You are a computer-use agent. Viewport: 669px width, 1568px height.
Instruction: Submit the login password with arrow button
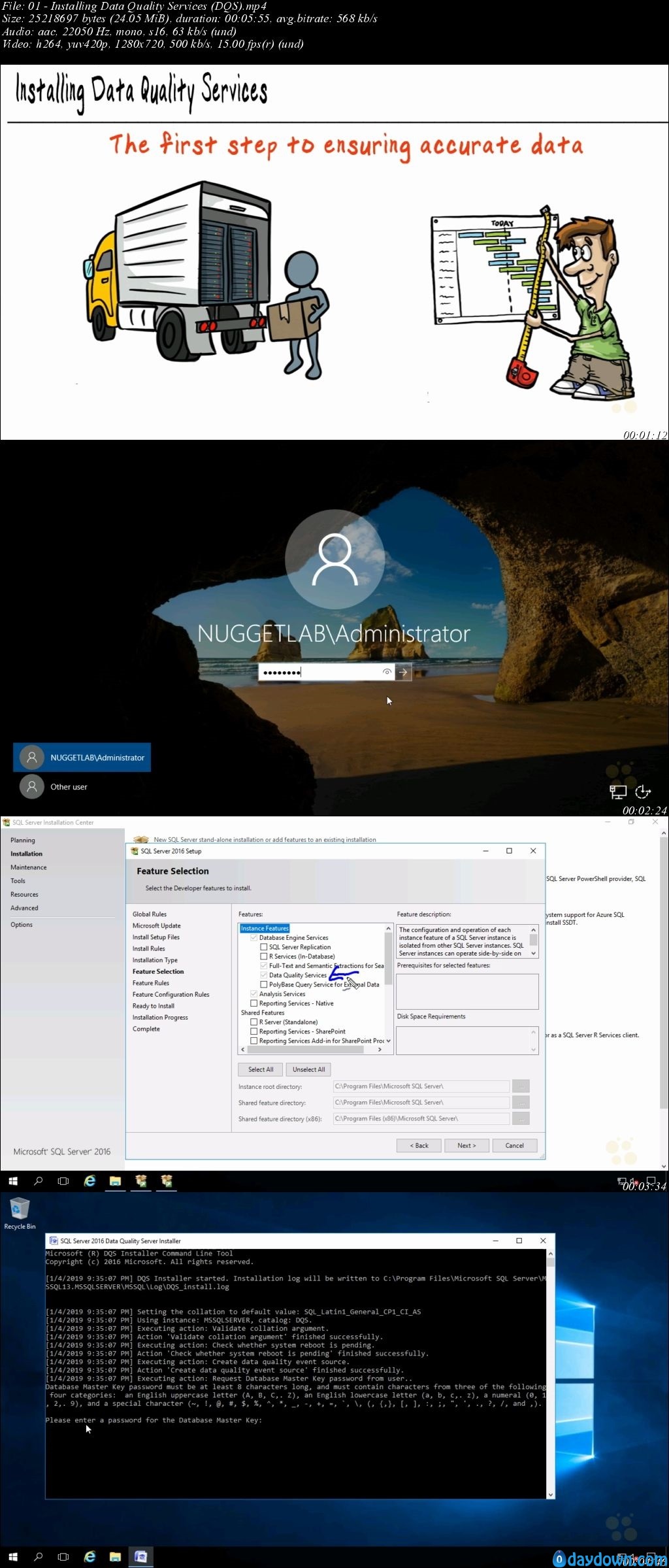click(x=403, y=672)
